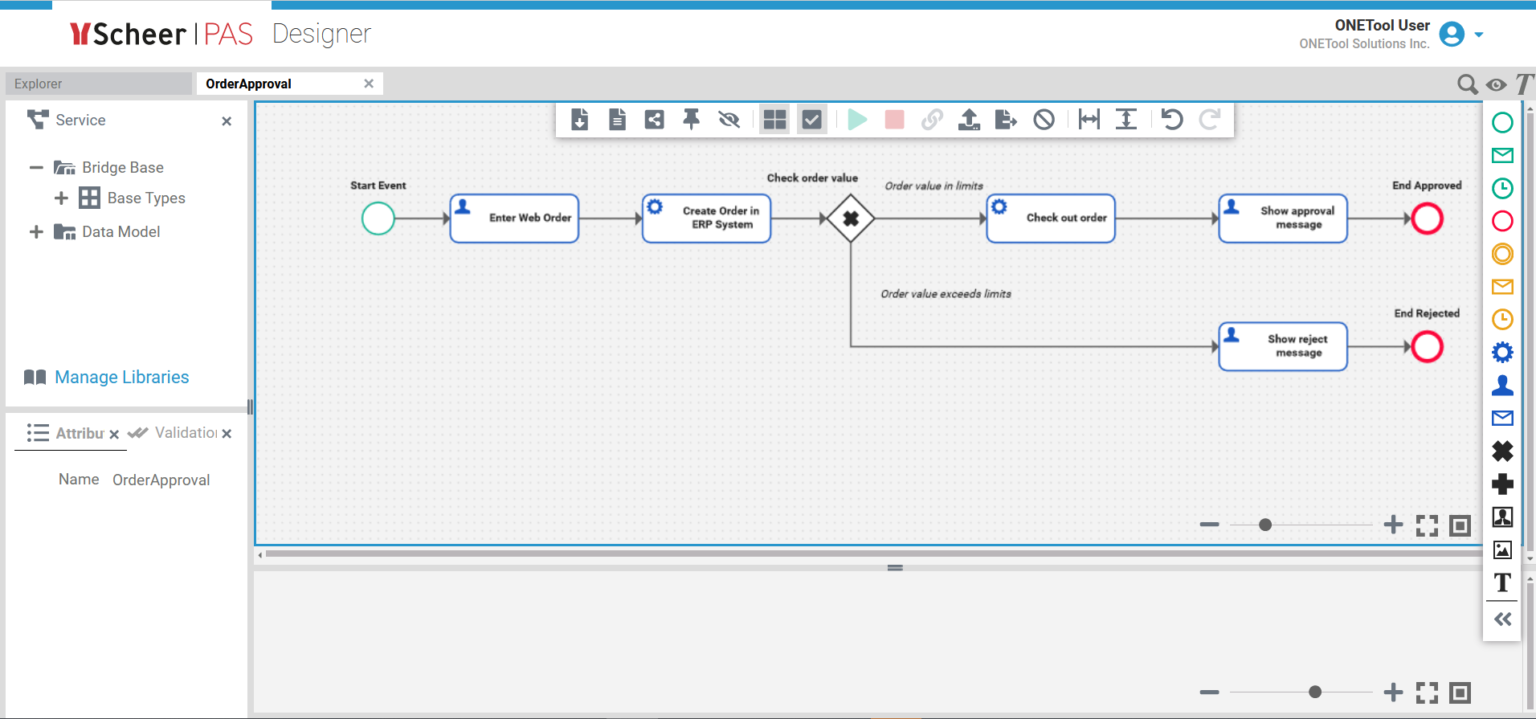
Task: Expand the Data Model folder
Action: pyautogui.click(x=36, y=232)
